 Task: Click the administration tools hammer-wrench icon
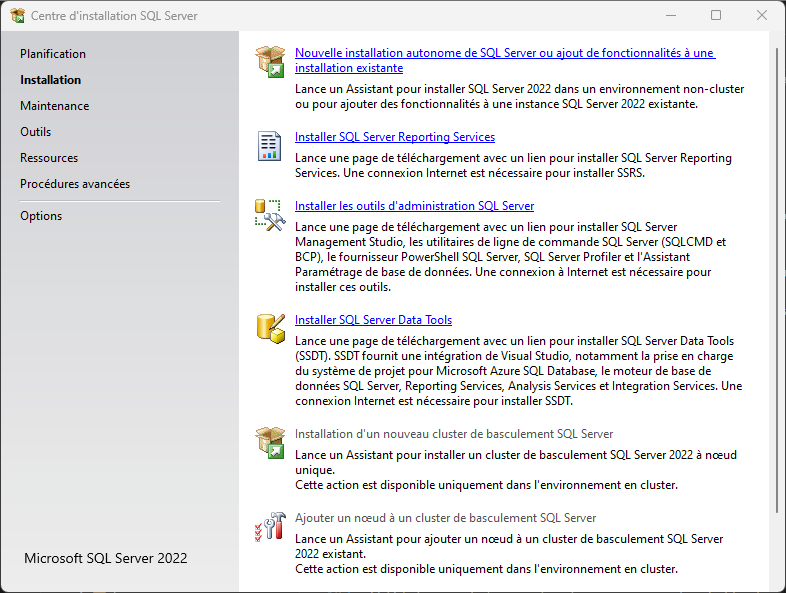(x=270, y=216)
